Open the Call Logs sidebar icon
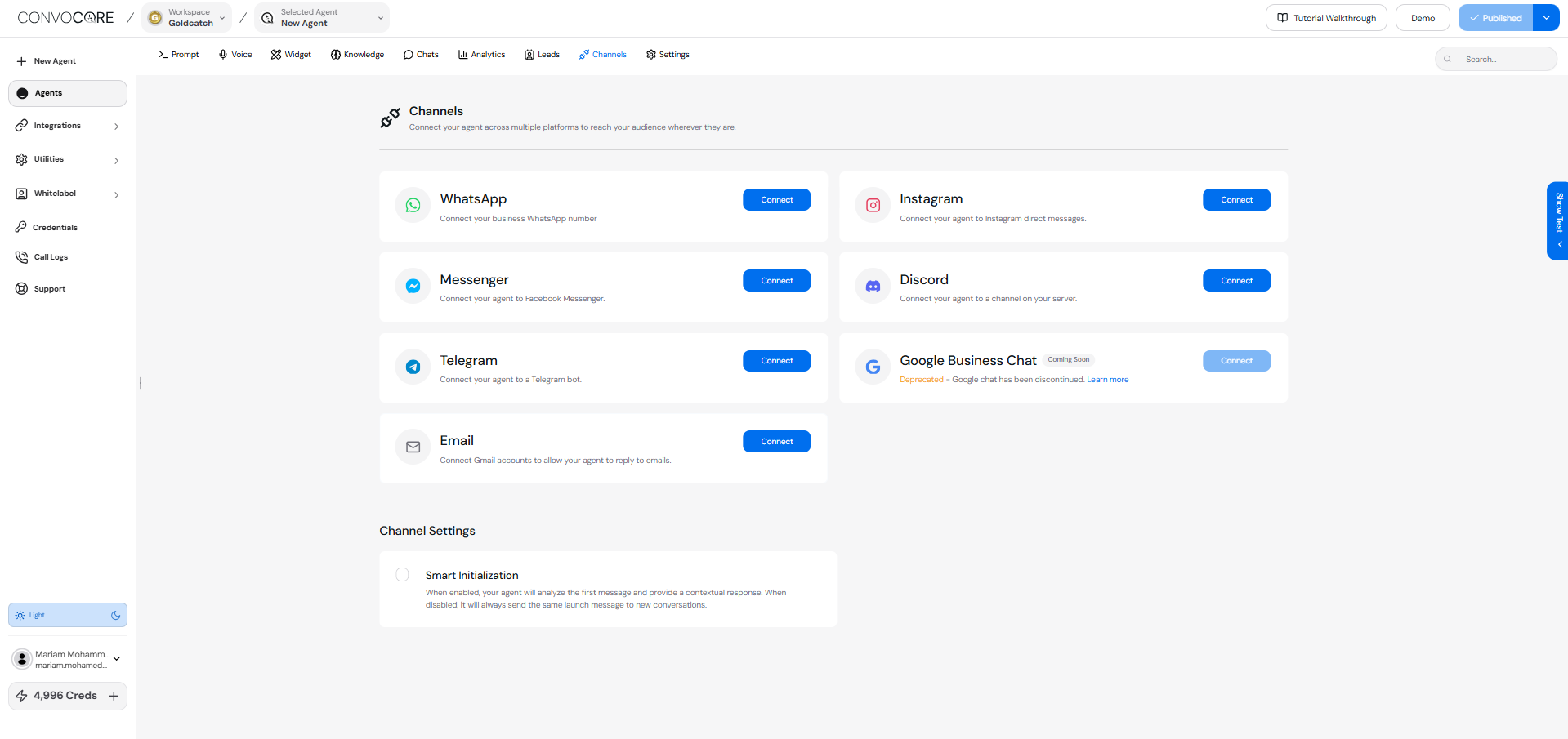The image size is (1568, 739). [x=21, y=256]
